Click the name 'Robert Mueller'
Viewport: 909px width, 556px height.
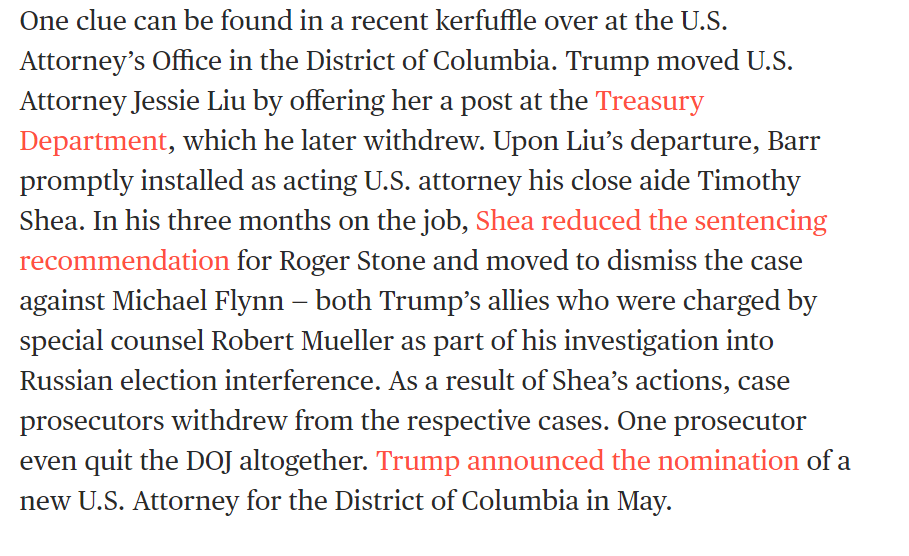tap(302, 341)
